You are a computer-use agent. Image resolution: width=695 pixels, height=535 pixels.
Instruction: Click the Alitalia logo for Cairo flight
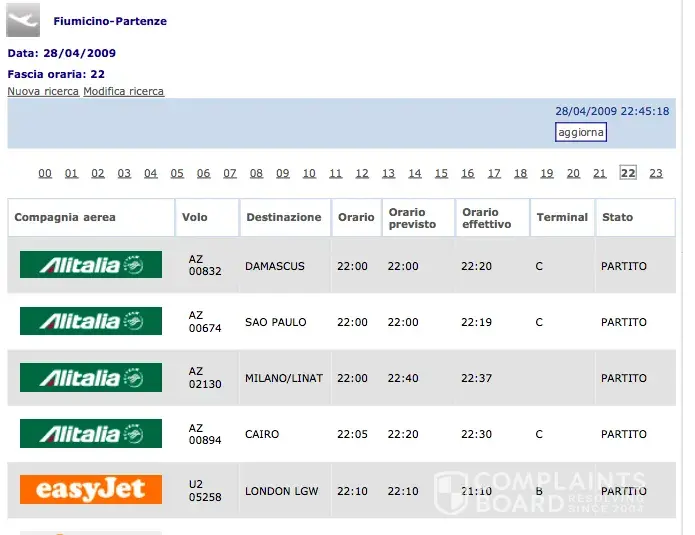tap(91, 433)
